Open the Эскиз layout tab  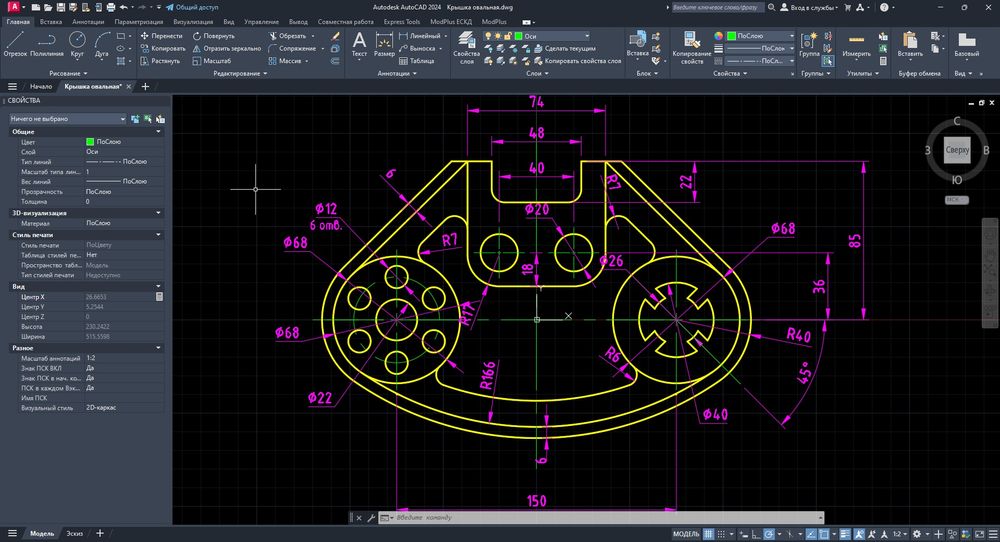tap(75, 534)
